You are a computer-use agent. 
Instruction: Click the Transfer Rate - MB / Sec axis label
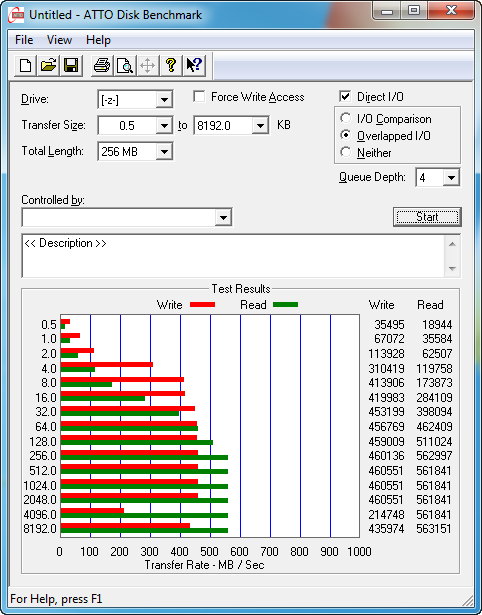pos(204,565)
